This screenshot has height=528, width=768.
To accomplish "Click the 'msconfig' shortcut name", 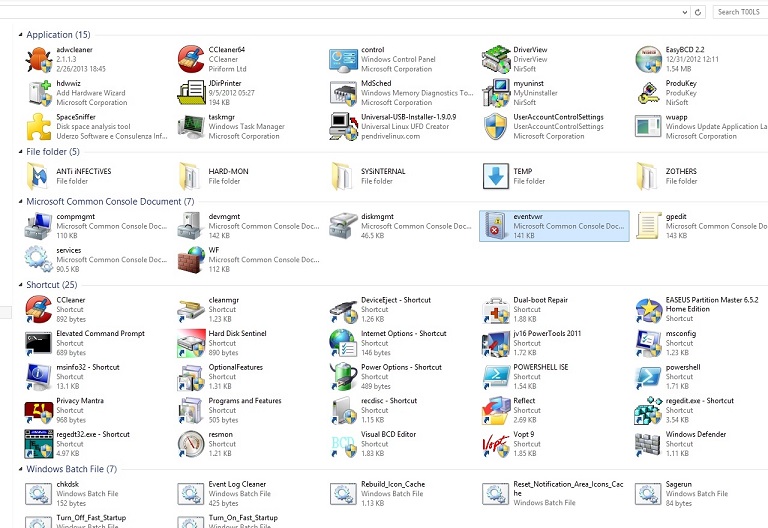I will pos(680,334).
